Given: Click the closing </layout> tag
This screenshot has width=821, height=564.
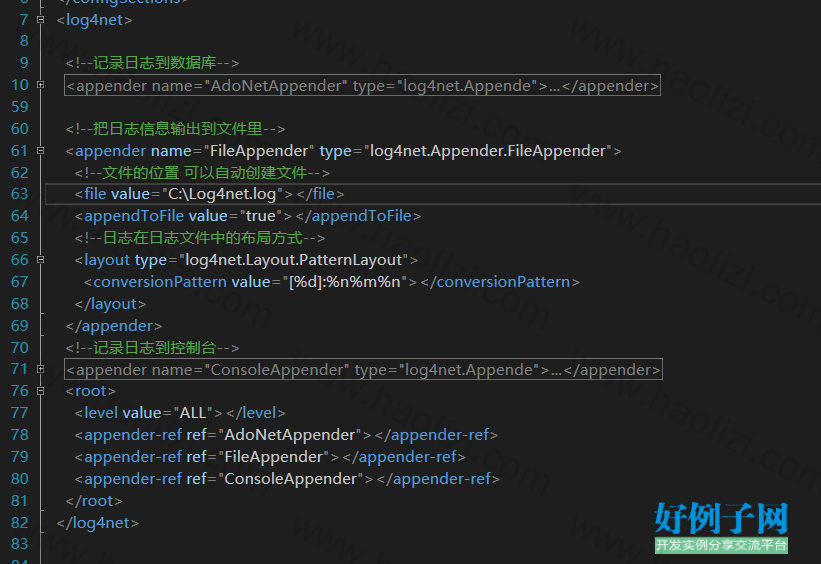Looking at the screenshot, I should 110,304.
